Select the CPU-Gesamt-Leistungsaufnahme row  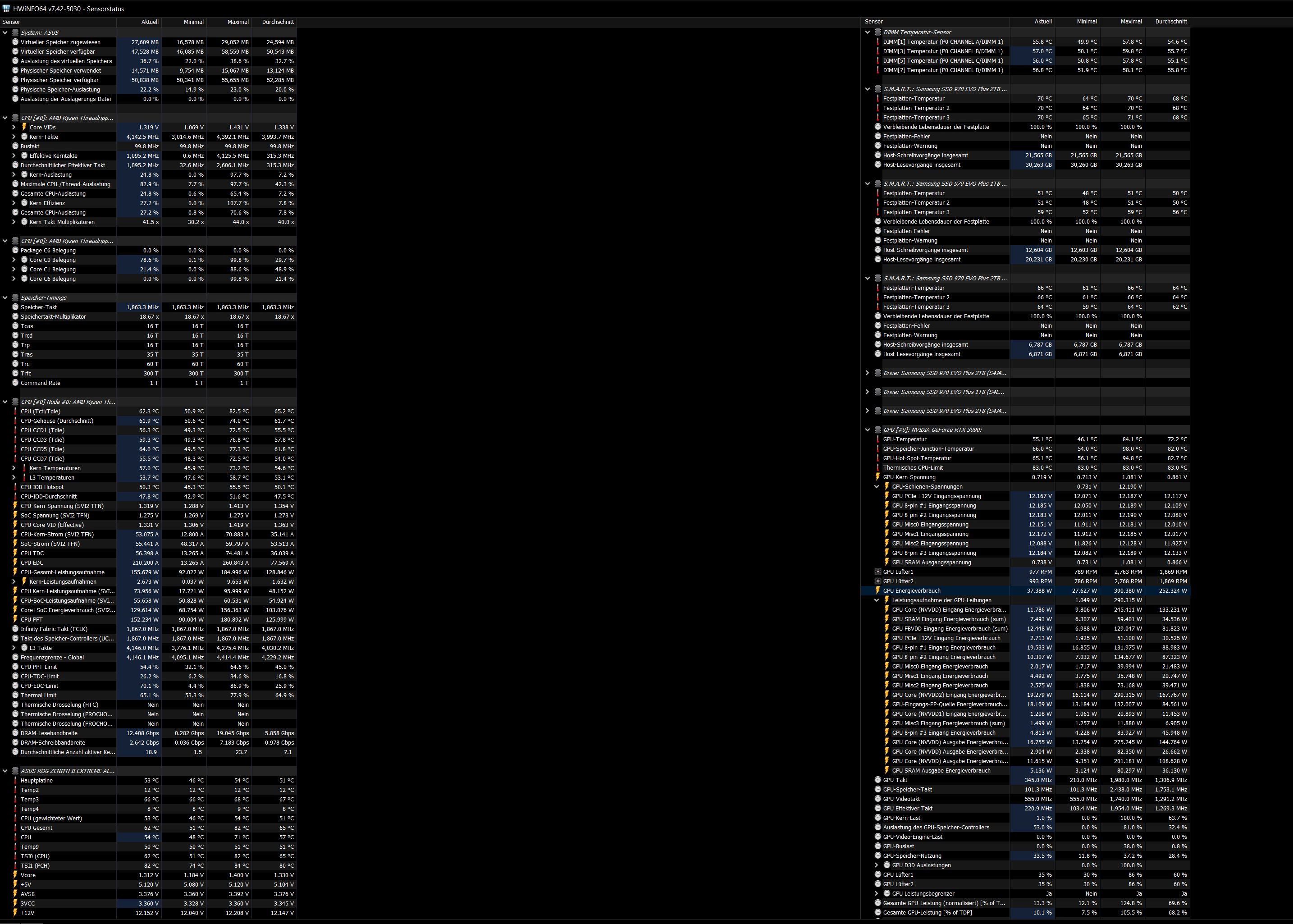63,572
